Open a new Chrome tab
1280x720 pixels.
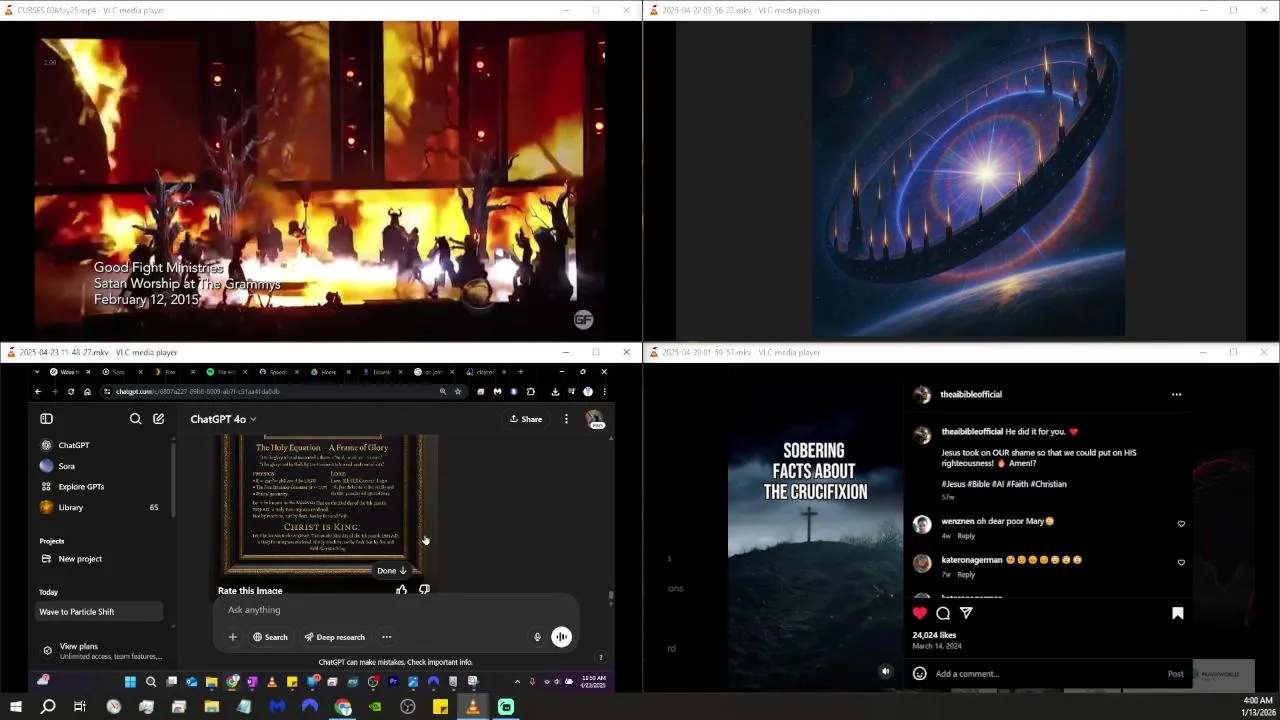pyautogui.click(x=520, y=372)
